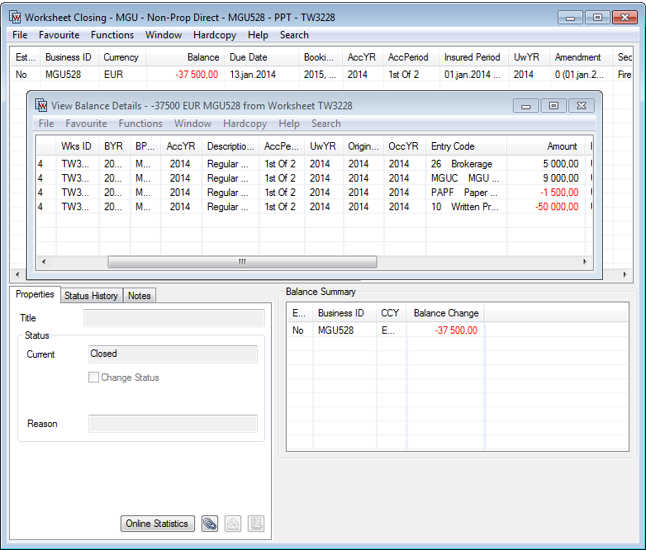The height and width of the screenshot is (551, 646).
Task: Open the Hardcopy menu in the main window
Action: click(215, 35)
